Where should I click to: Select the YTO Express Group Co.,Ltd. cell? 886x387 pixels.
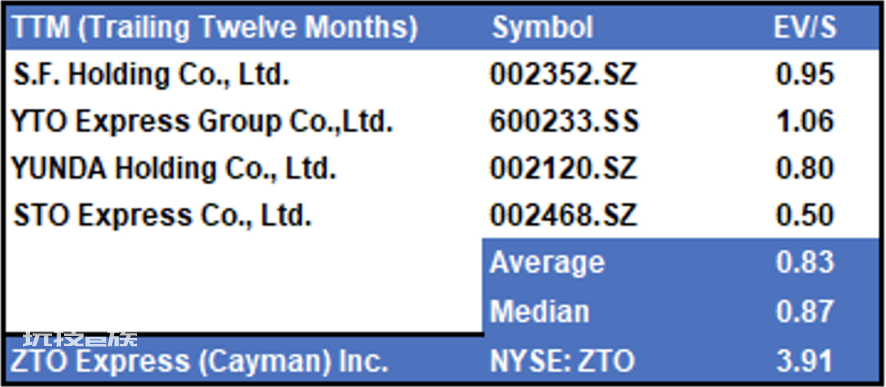pyautogui.click(x=202, y=122)
